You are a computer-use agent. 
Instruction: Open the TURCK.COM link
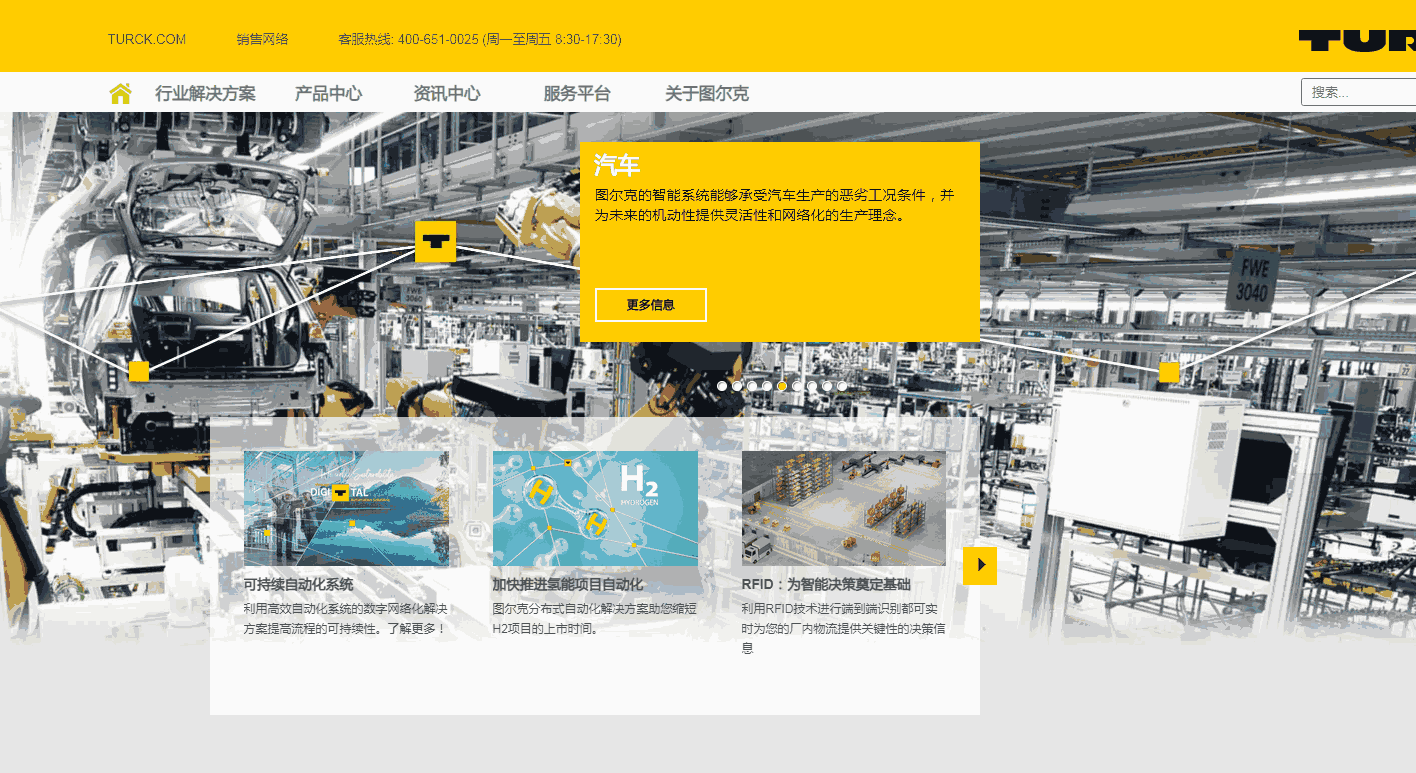[x=147, y=39]
